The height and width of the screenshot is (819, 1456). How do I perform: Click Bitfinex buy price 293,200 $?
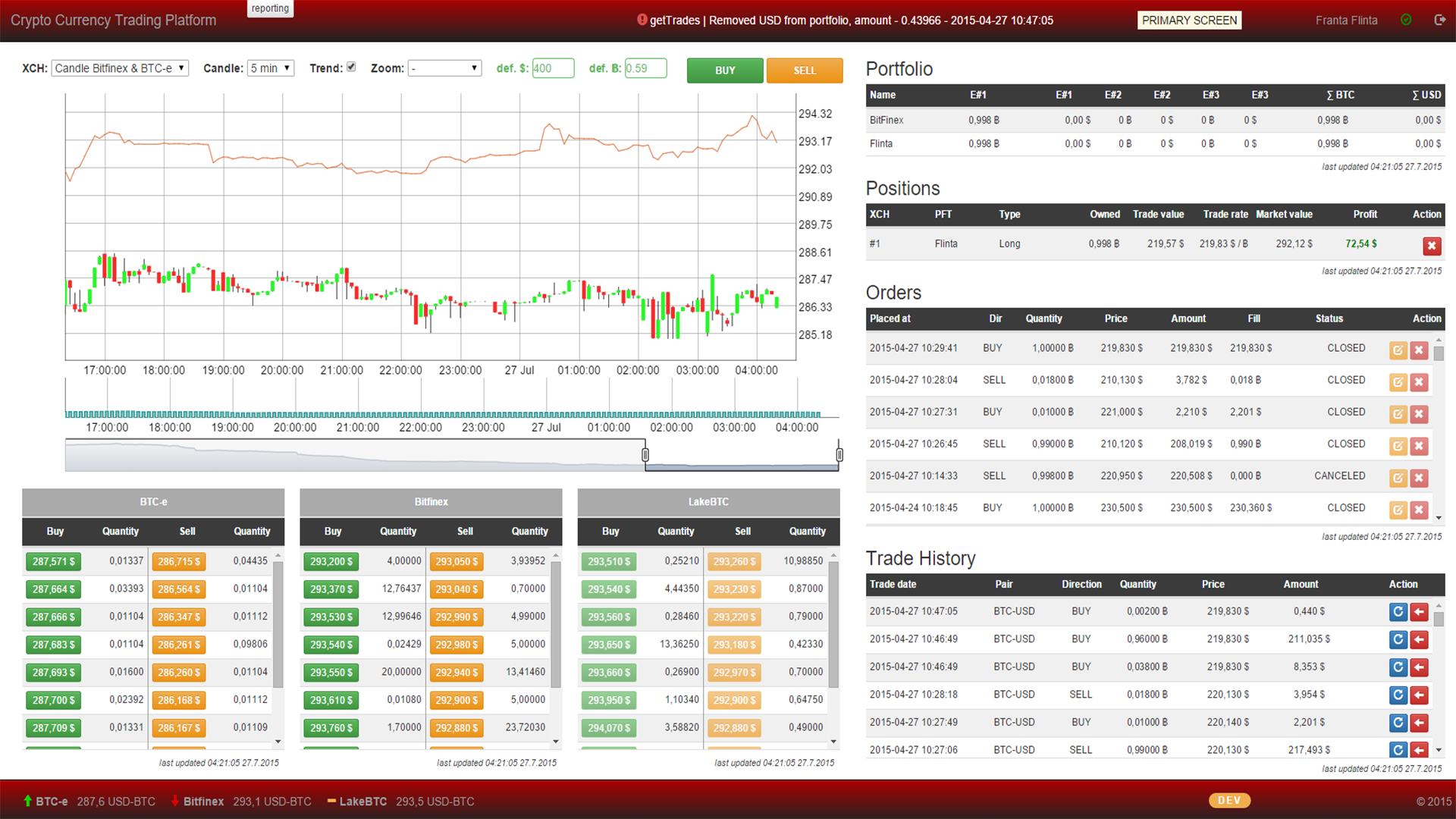click(x=331, y=562)
